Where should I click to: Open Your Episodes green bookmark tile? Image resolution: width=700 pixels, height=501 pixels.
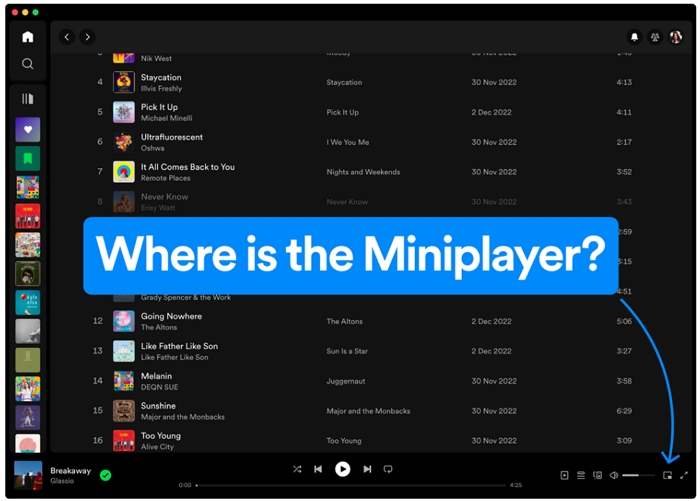(28, 159)
